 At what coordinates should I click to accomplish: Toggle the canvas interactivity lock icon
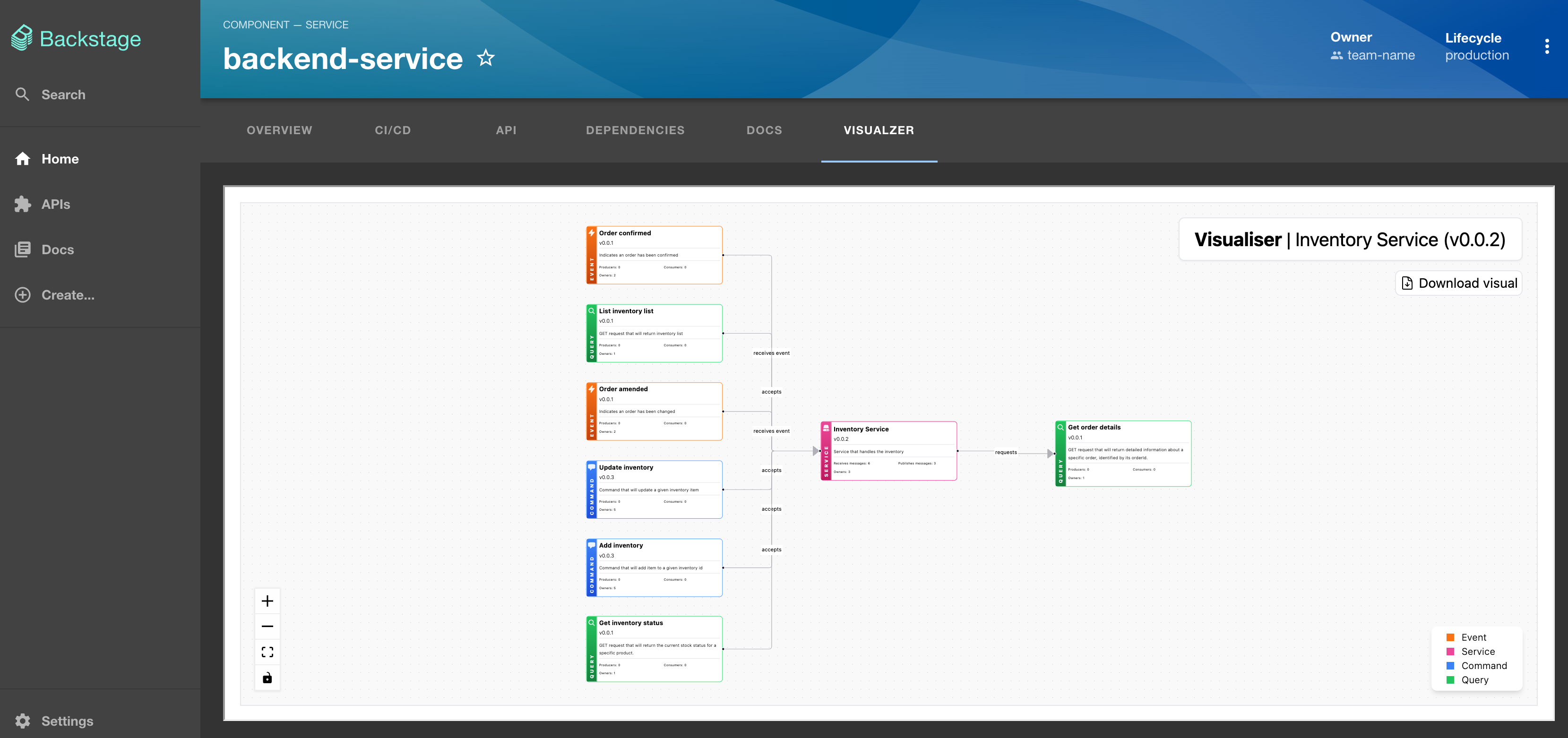coord(267,678)
